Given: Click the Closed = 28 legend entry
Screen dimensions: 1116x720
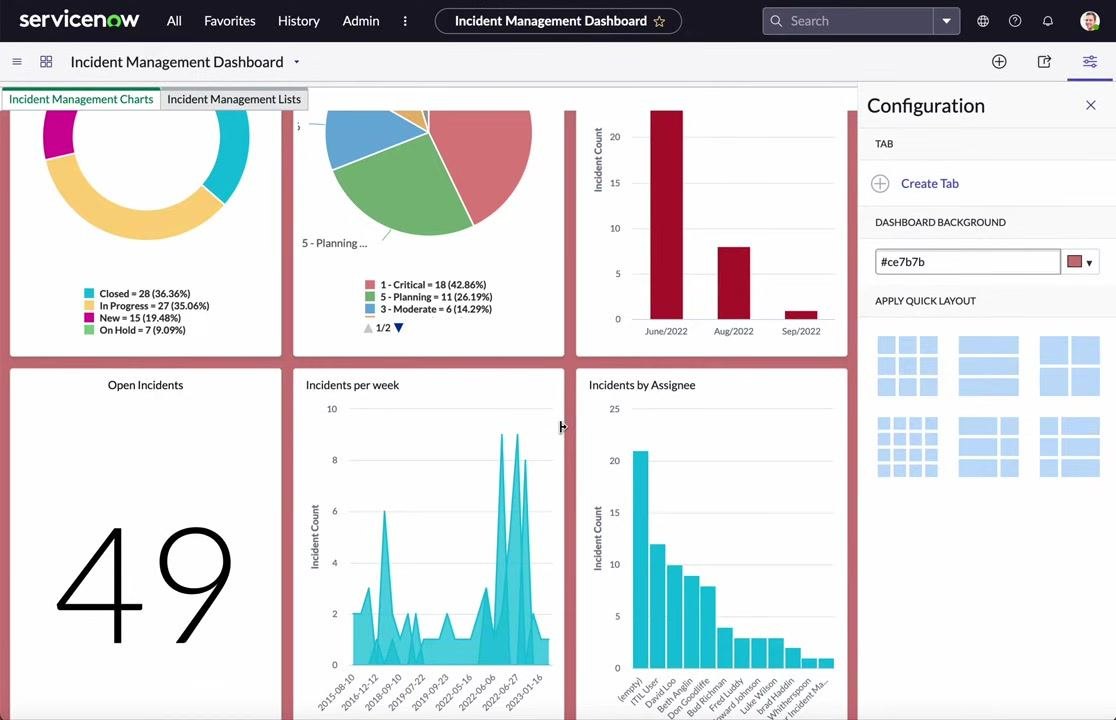Looking at the screenshot, I should click(x=137, y=293).
